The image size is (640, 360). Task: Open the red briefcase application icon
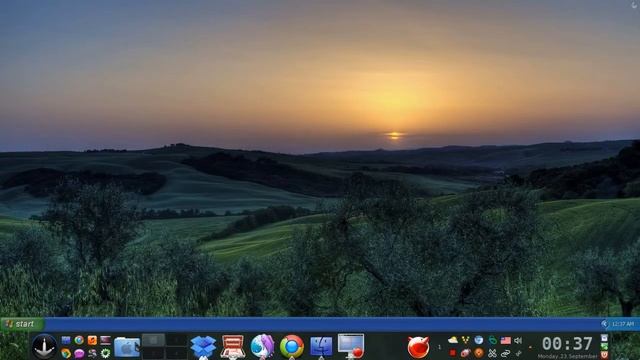coord(233,347)
